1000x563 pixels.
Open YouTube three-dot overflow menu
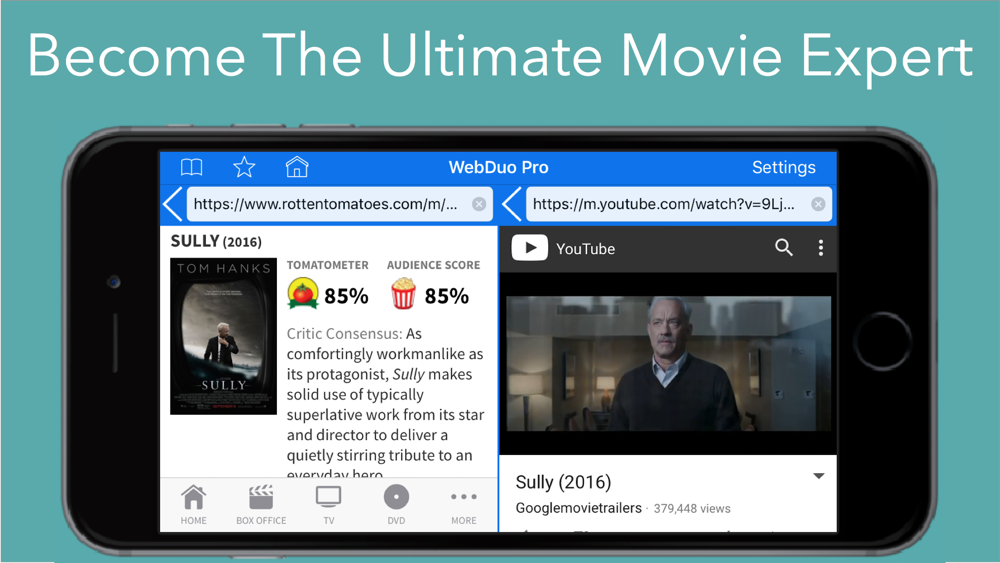click(821, 247)
